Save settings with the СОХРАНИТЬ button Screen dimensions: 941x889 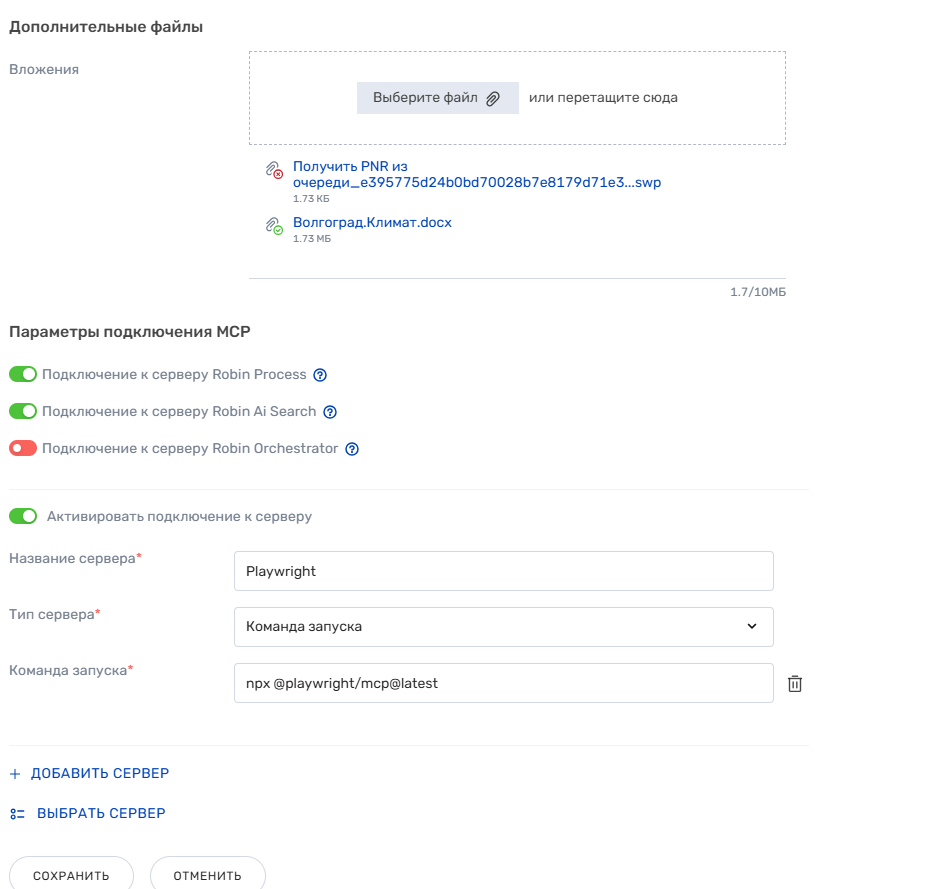(71, 875)
